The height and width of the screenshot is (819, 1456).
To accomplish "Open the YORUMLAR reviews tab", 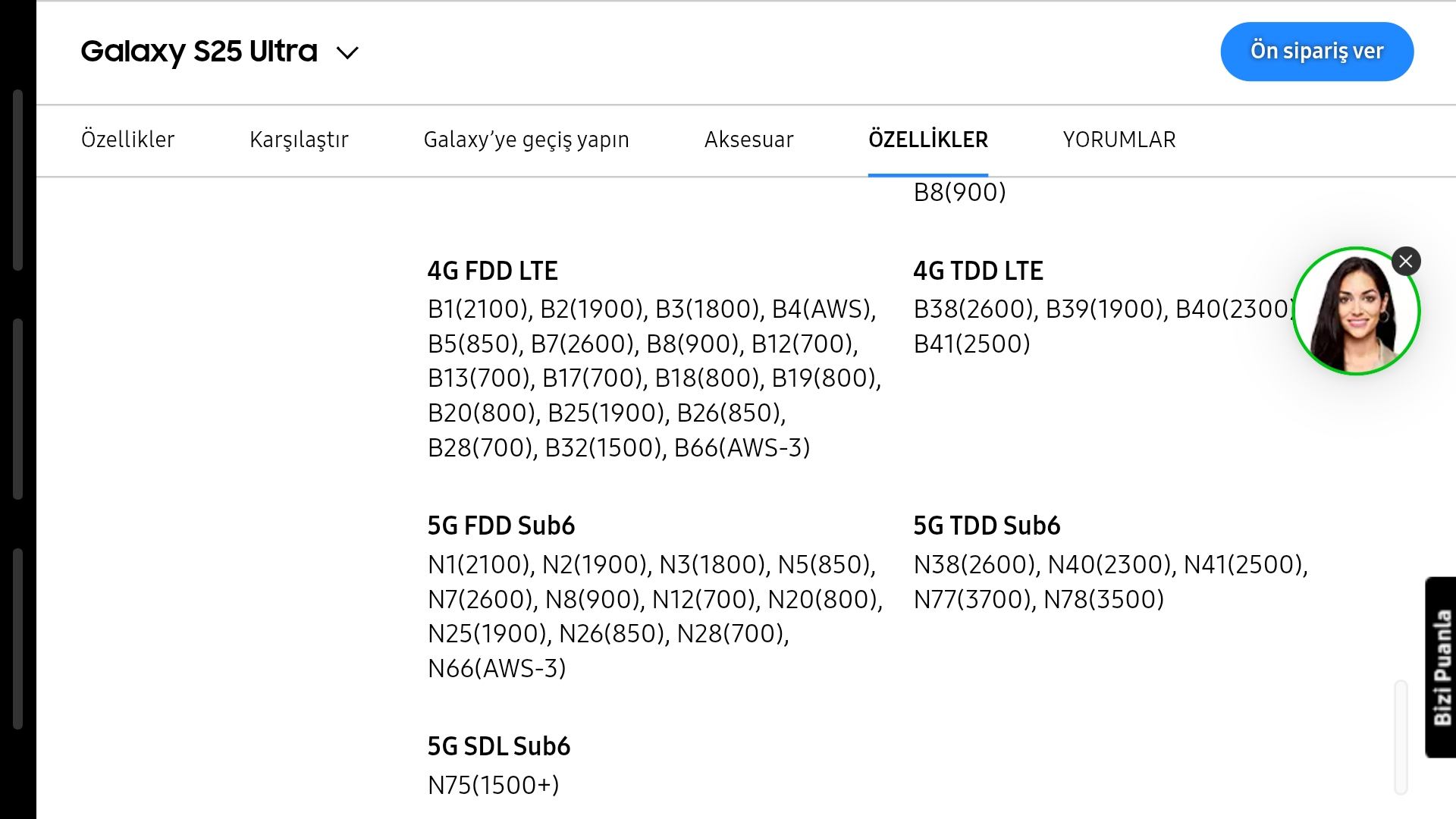I will click(1119, 140).
